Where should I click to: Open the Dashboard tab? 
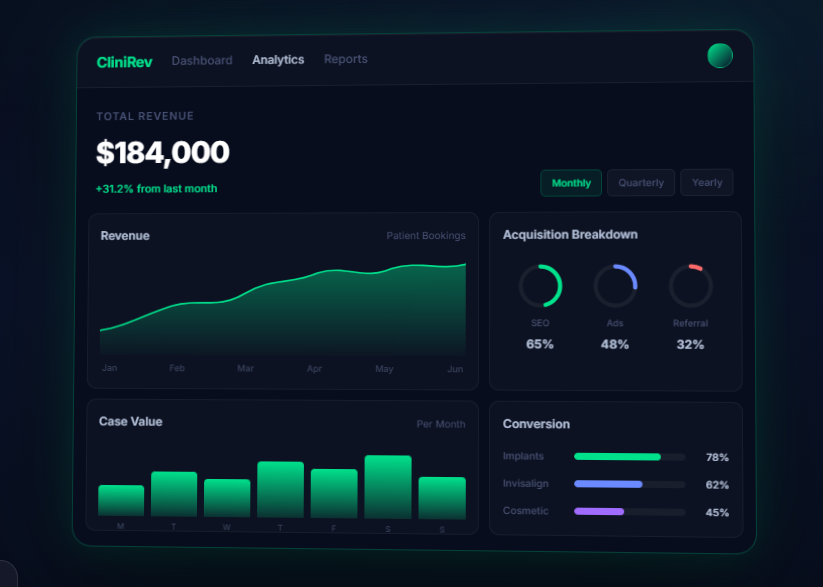point(201,61)
